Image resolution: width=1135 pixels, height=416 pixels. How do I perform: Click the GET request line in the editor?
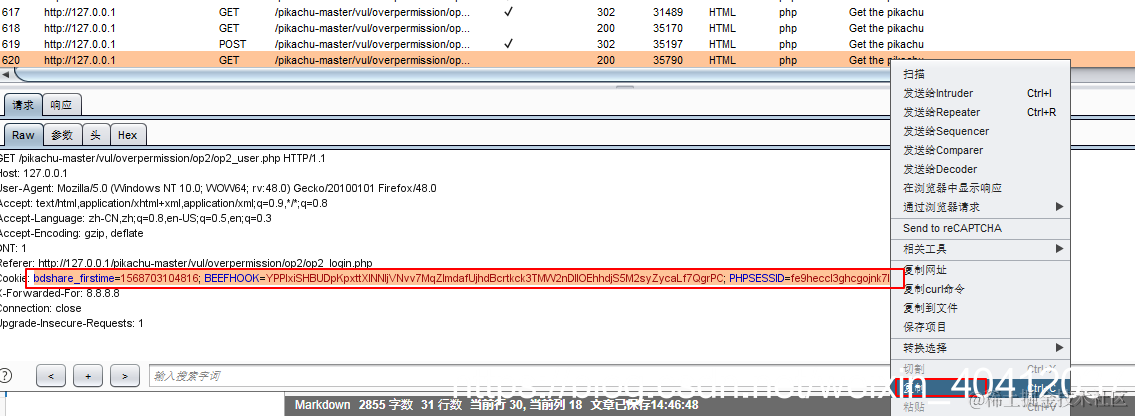(x=161, y=158)
